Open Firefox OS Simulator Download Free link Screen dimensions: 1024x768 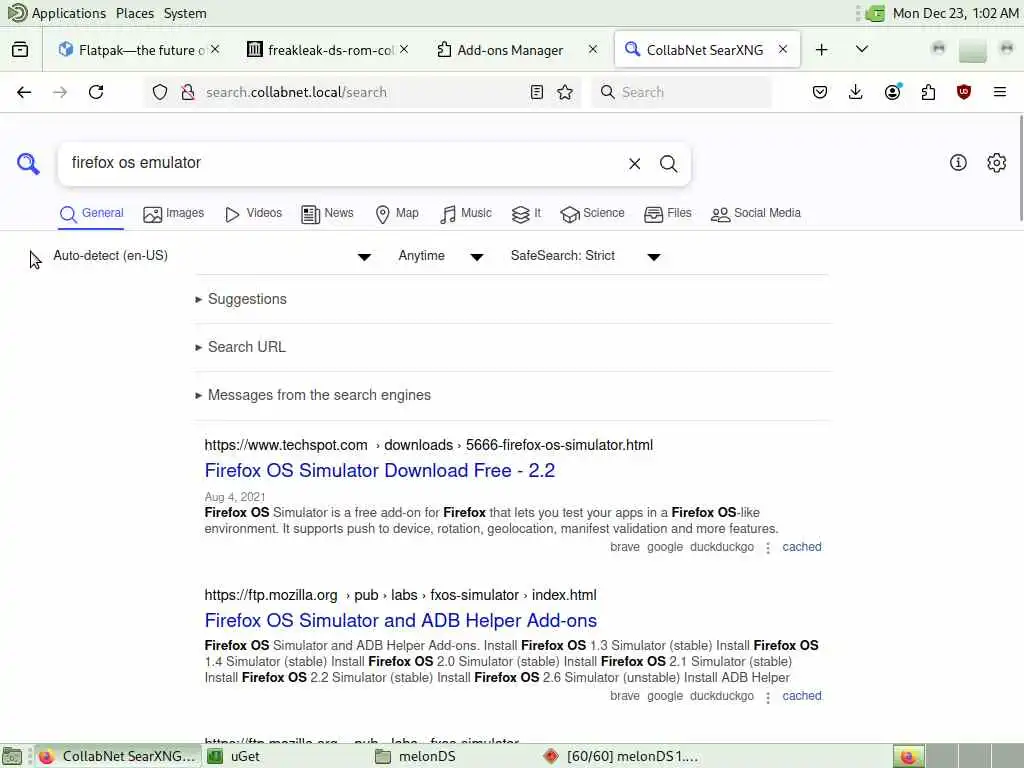379,471
